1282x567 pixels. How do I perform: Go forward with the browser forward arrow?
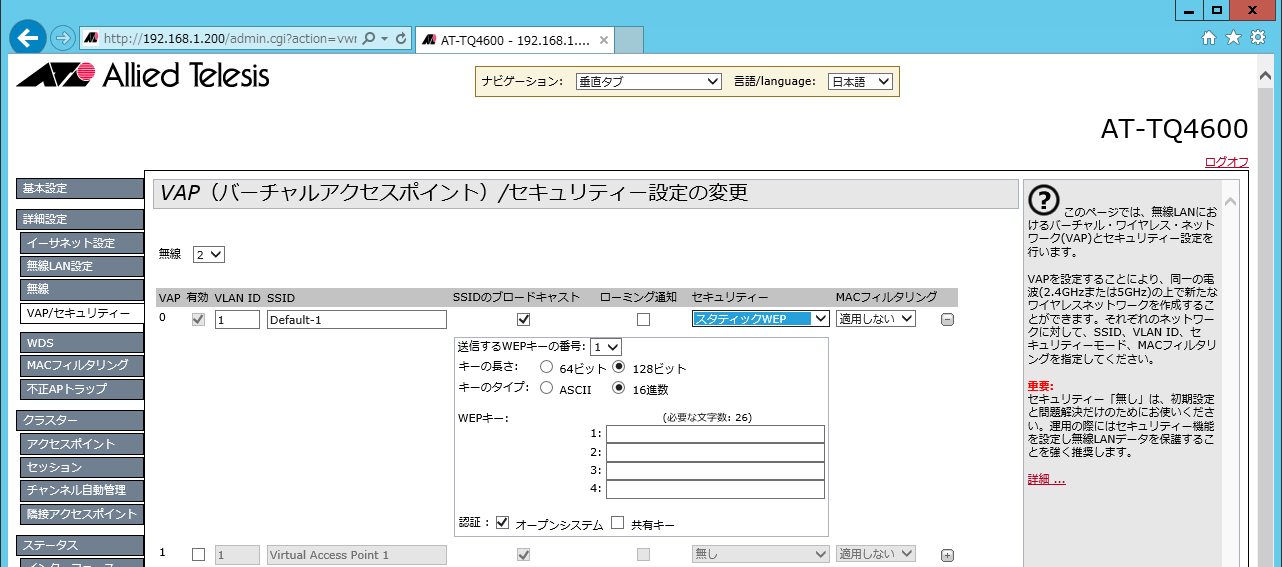coord(62,38)
